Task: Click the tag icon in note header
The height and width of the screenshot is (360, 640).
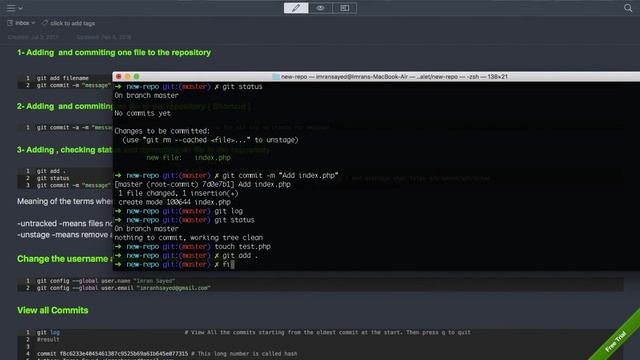Action: click(45, 23)
